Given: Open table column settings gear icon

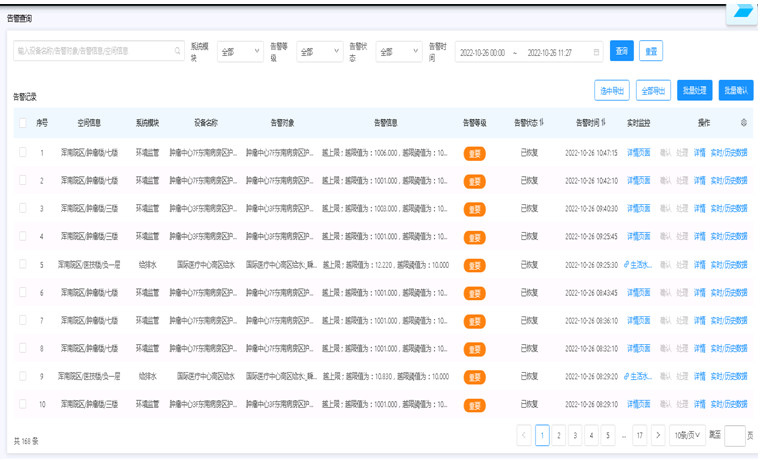Looking at the screenshot, I should coord(744,123).
